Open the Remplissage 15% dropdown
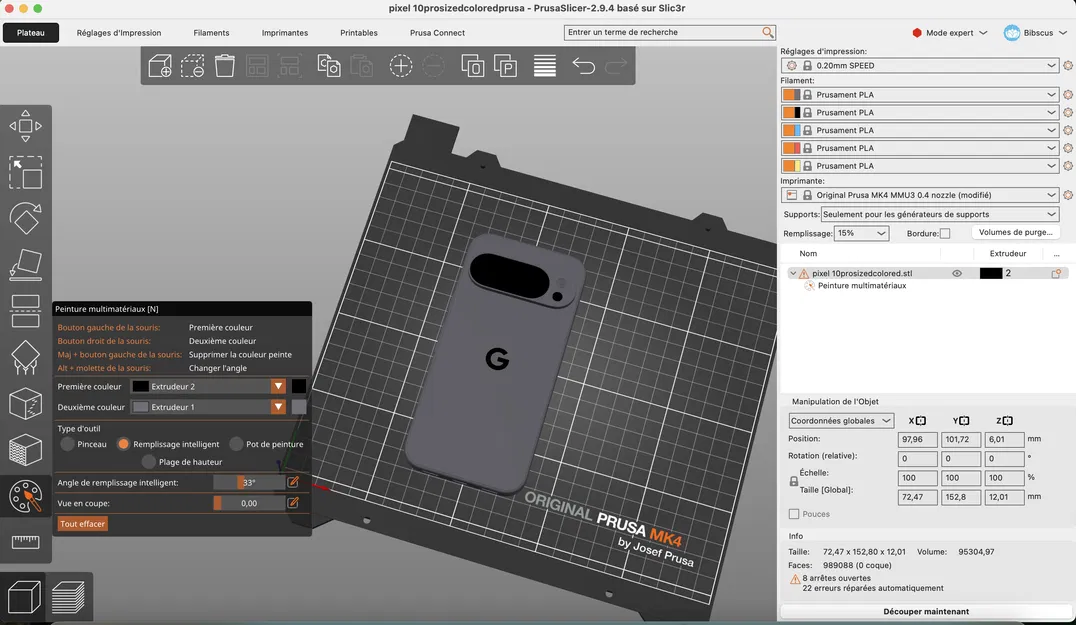 [861, 233]
